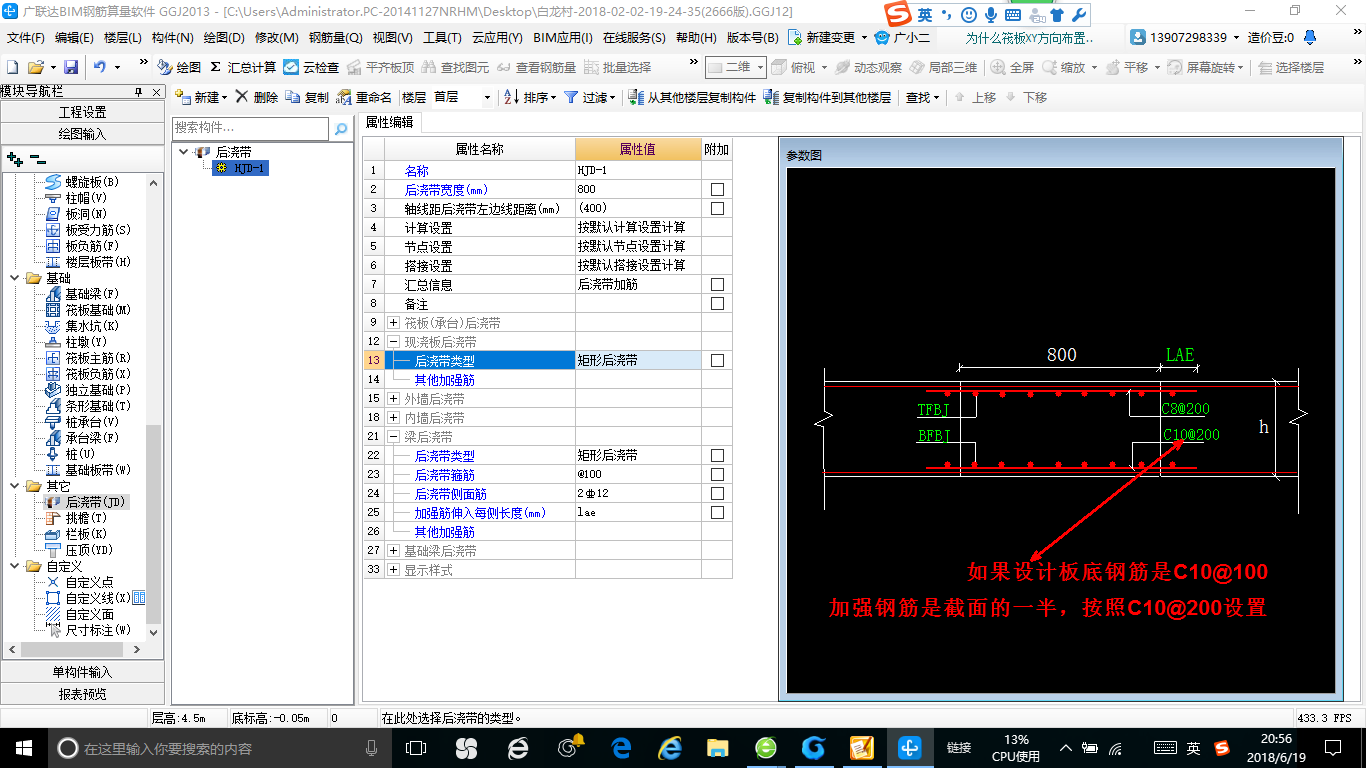Click the open folder icon

click(35, 67)
